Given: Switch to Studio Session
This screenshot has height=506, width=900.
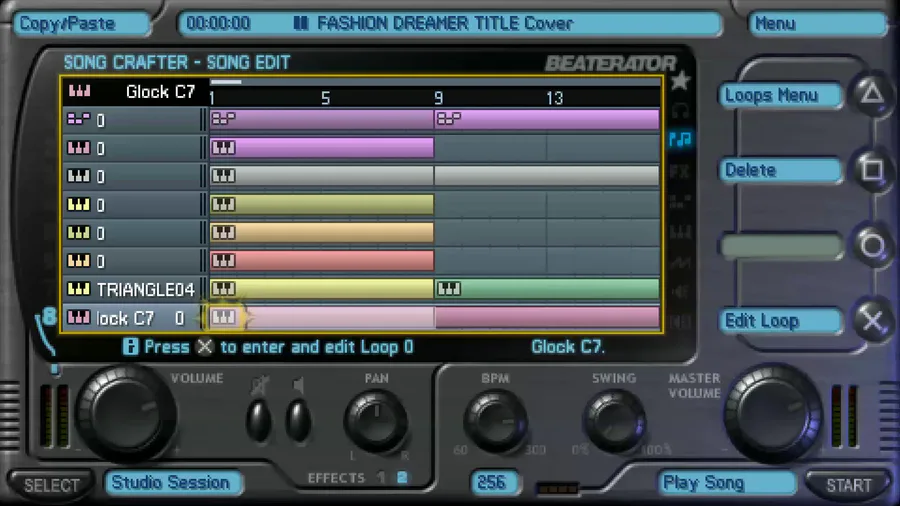Looking at the screenshot, I should click(173, 482).
